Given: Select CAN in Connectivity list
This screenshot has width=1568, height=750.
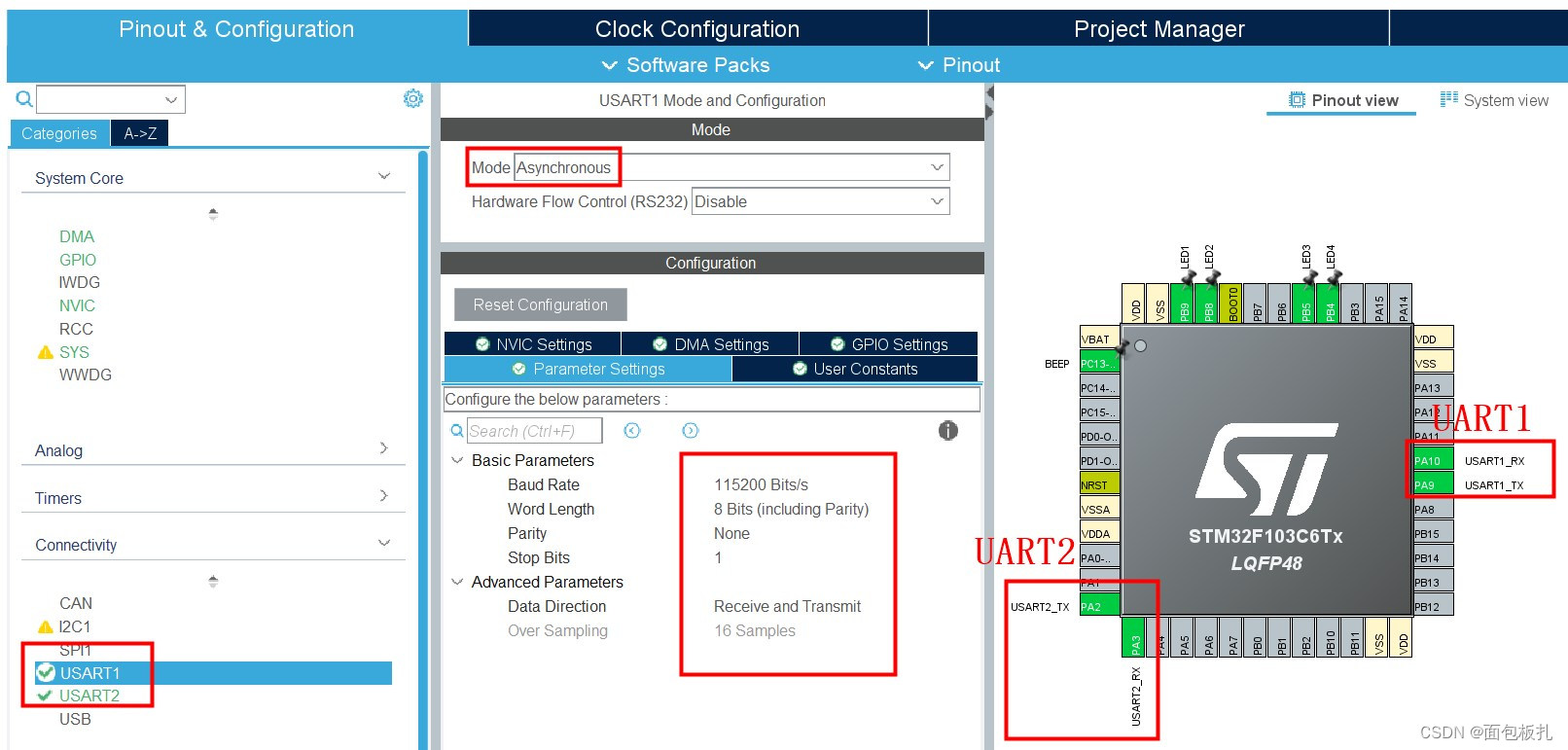Looking at the screenshot, I should point(76,603).
